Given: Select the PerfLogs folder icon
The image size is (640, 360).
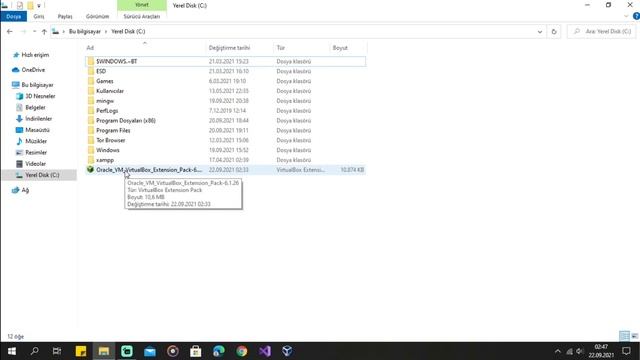Looking at the screenshot, I should [x=91, y=111].
